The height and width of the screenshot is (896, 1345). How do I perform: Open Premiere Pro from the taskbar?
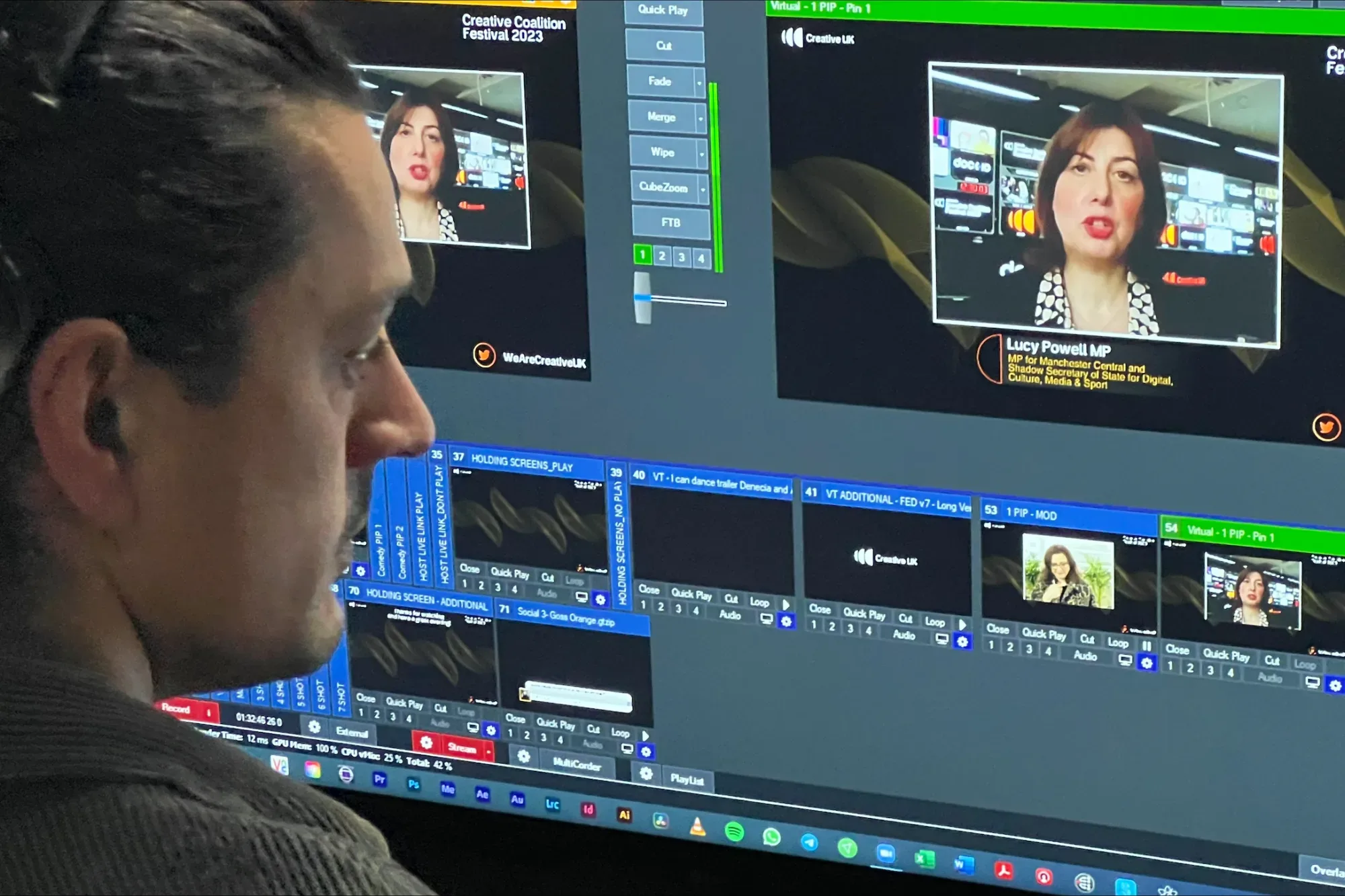[x=379, y=779]
